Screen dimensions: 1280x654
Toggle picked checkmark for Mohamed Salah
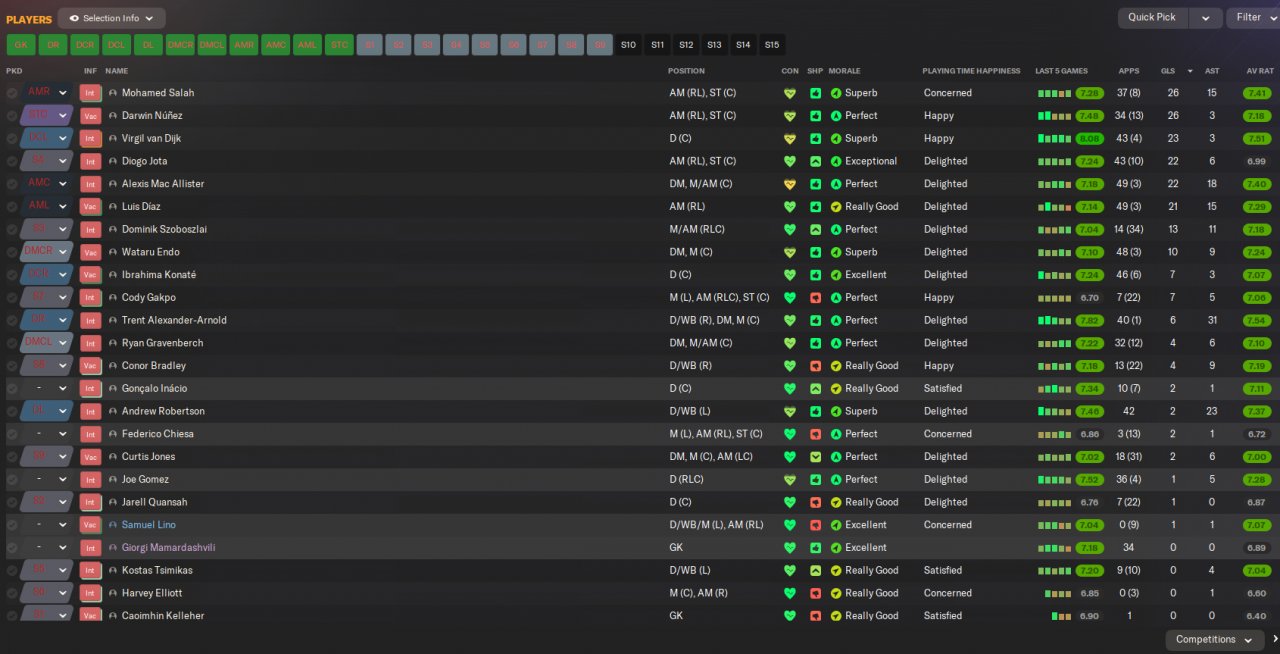click(x=12, y=93)
